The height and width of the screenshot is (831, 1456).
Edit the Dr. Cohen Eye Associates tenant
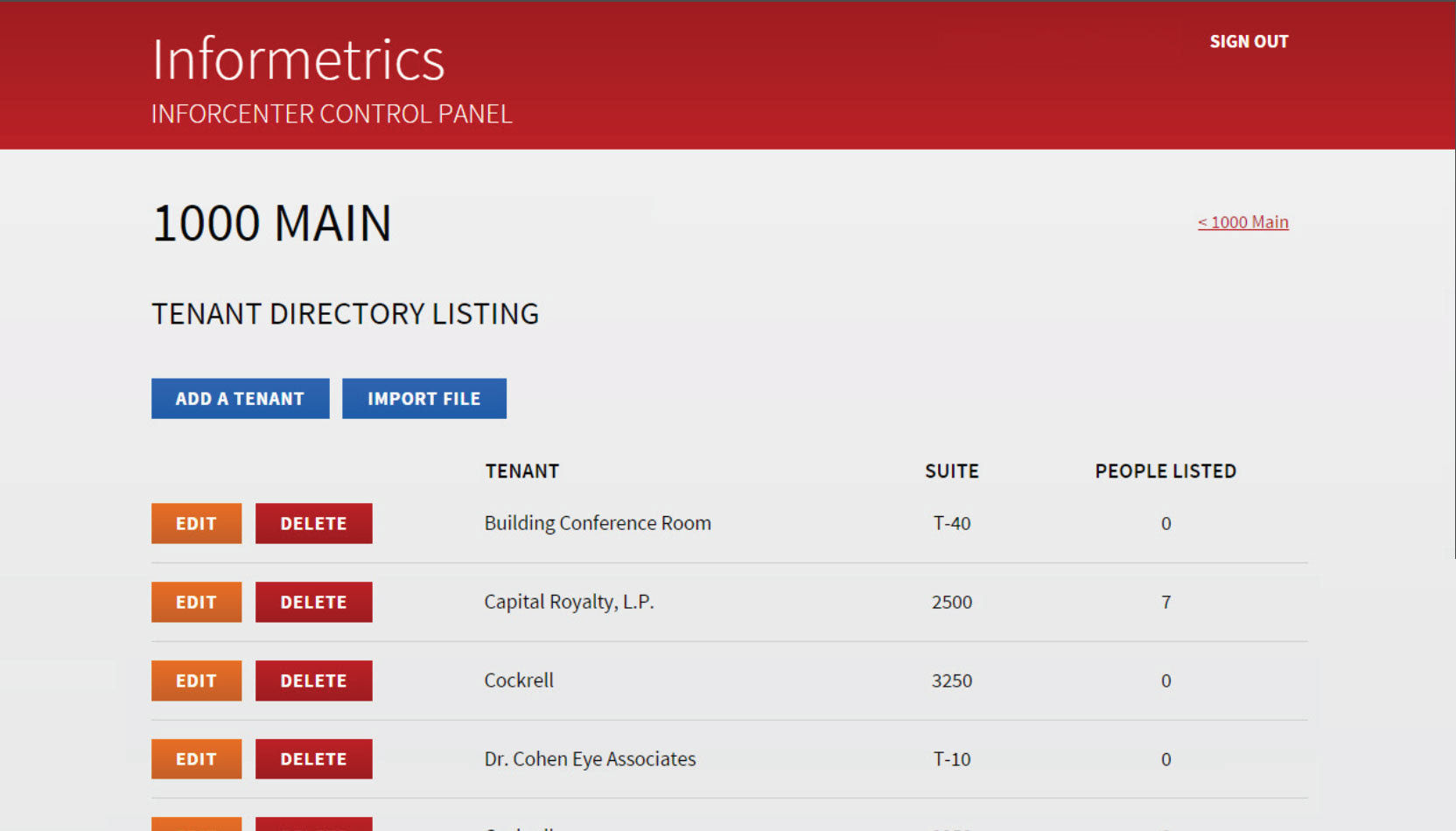[196, 759]
